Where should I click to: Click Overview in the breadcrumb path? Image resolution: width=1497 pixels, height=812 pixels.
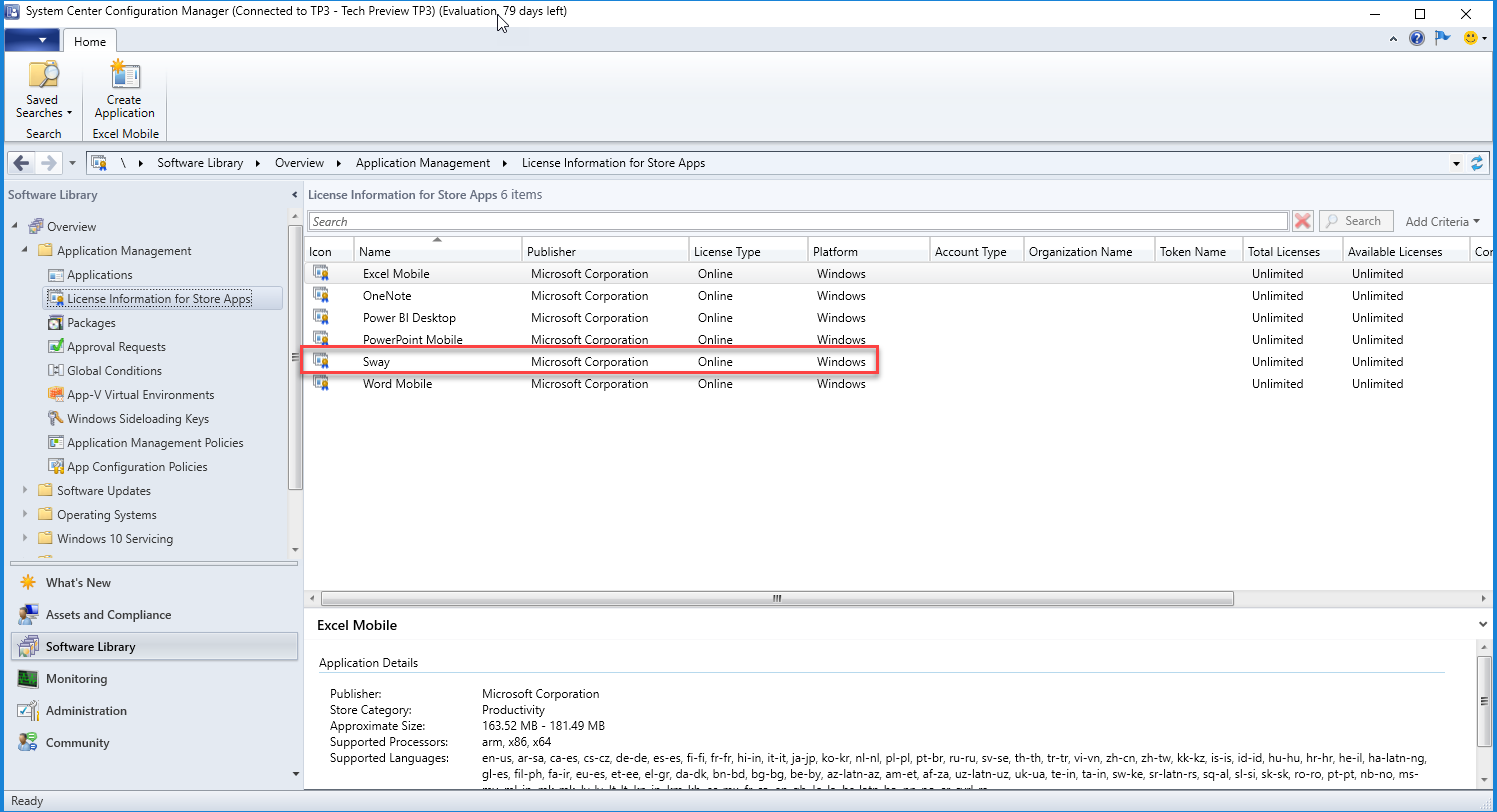(300, 163)
